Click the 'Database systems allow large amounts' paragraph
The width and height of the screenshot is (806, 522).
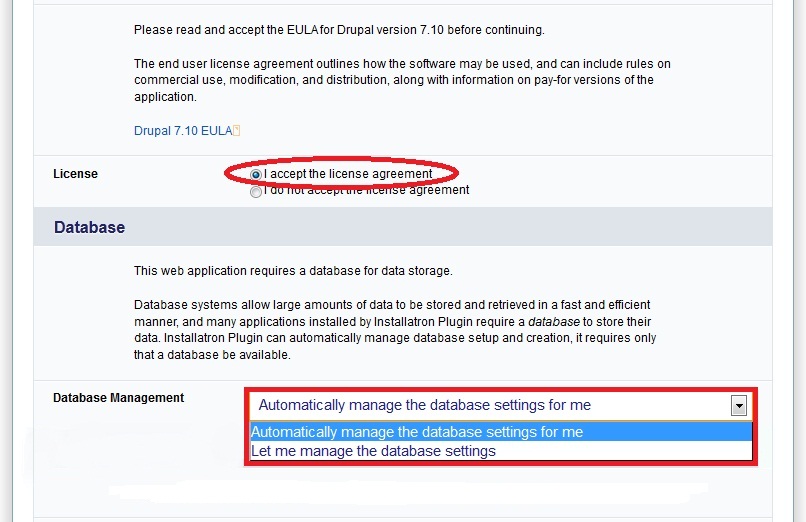pos(395,330)
